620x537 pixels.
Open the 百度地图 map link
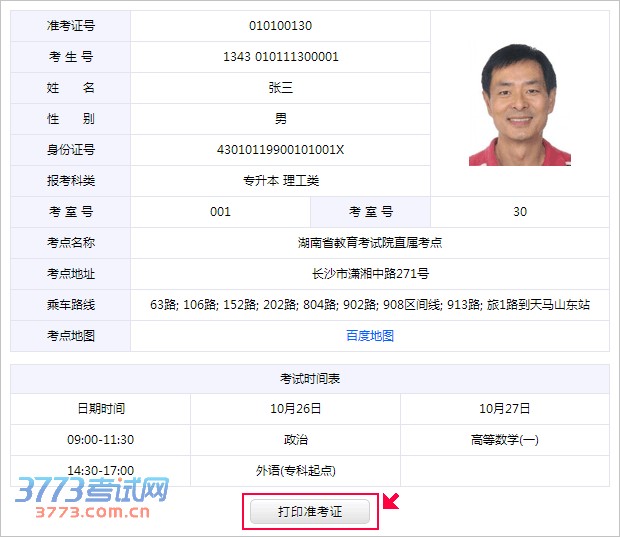[370, 336]
